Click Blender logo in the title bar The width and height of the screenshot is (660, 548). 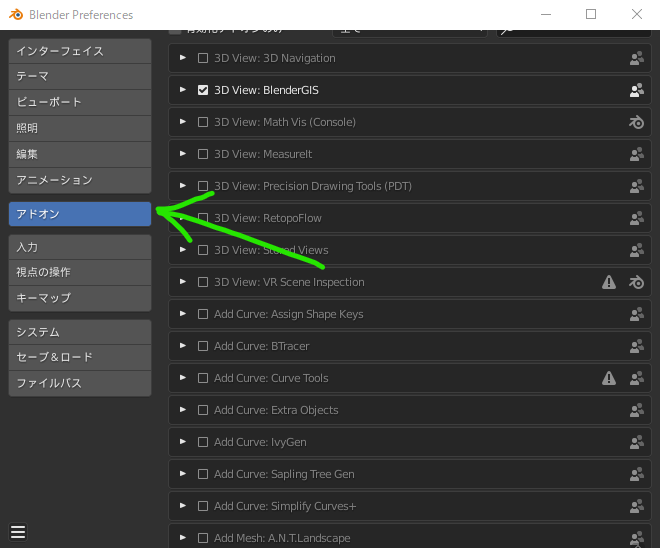coord(16,15)
